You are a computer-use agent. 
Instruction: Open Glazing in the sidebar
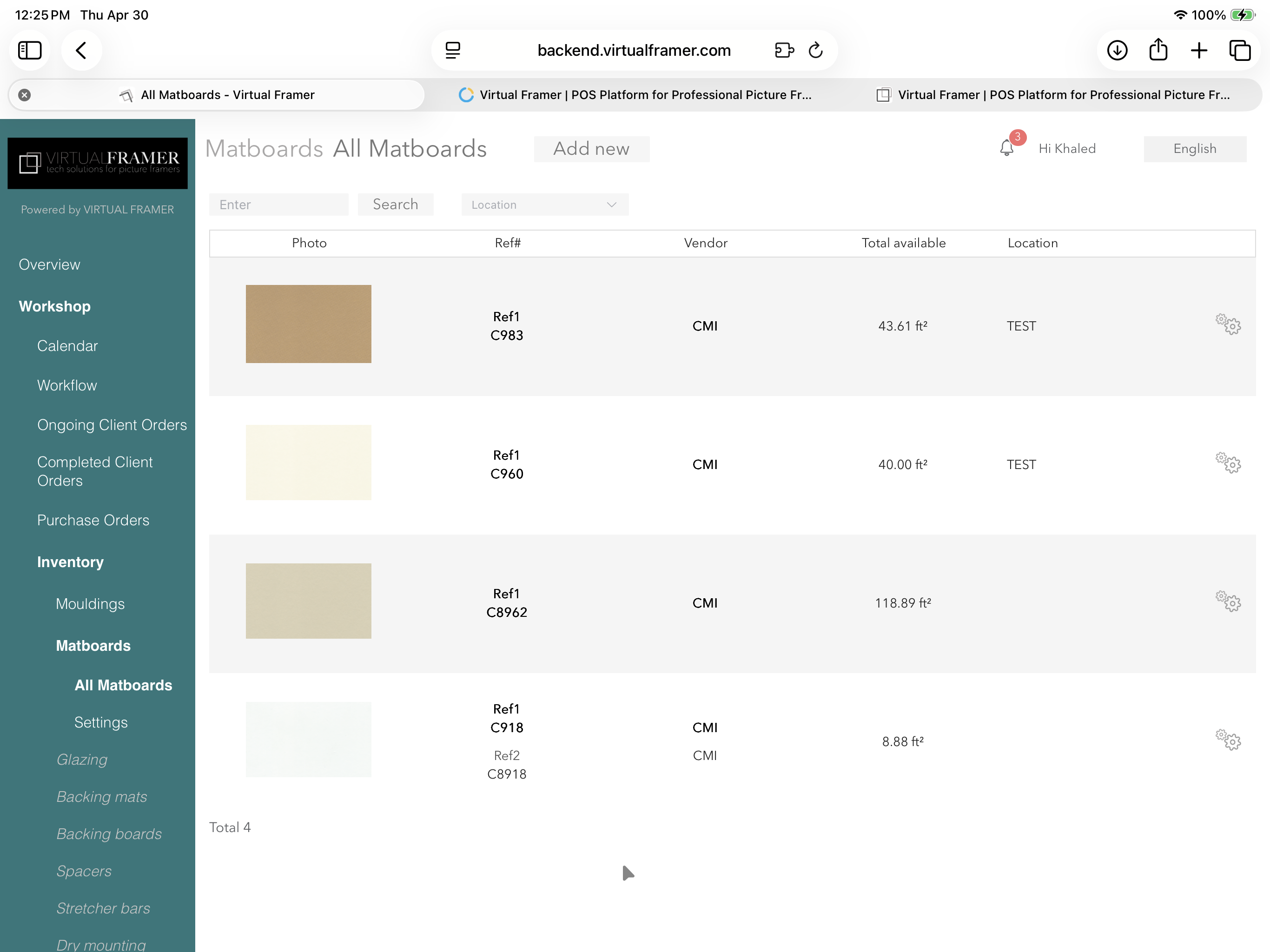coord(81,760)
